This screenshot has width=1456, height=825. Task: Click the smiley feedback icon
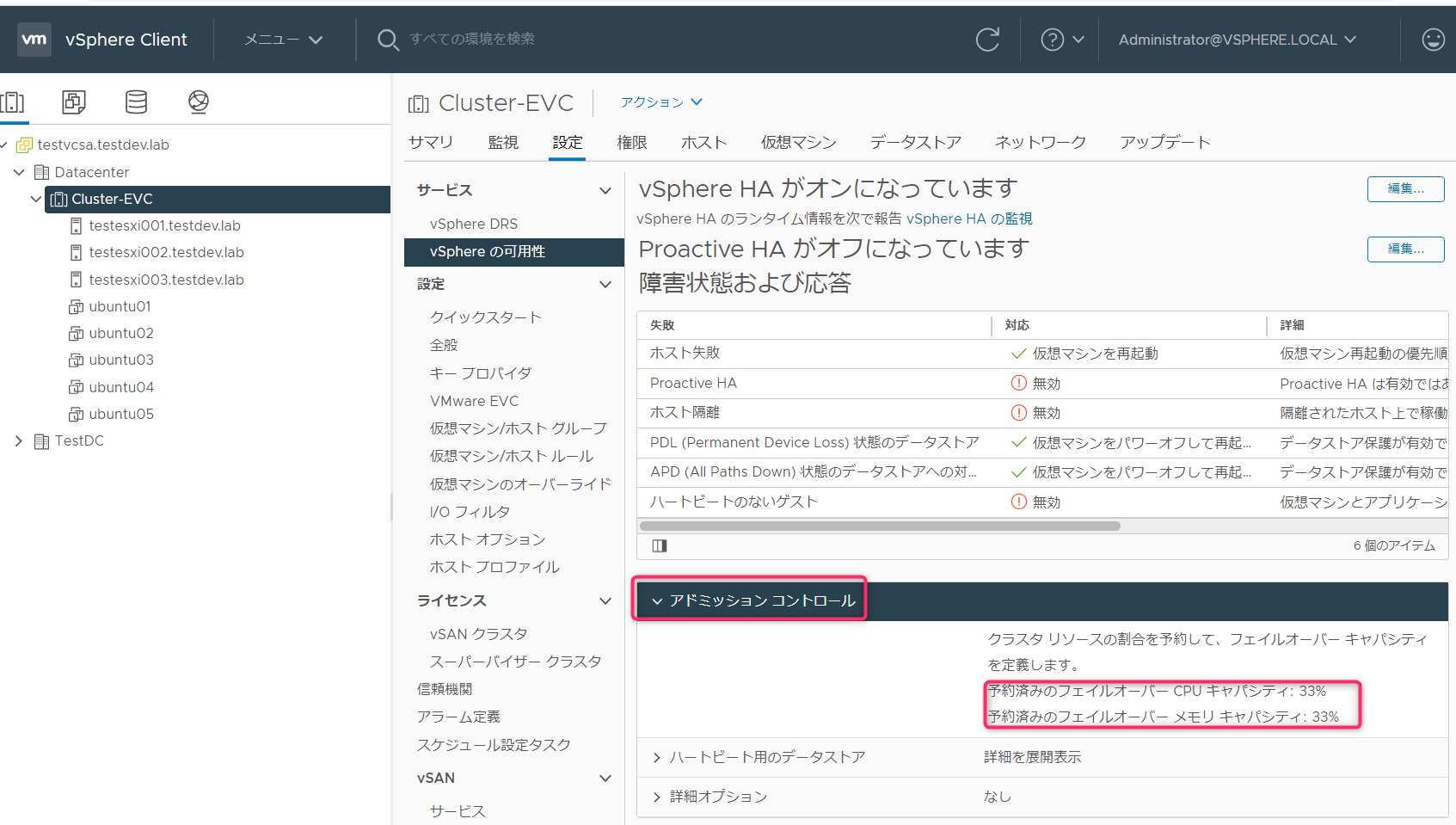[x=1433, y=40]
